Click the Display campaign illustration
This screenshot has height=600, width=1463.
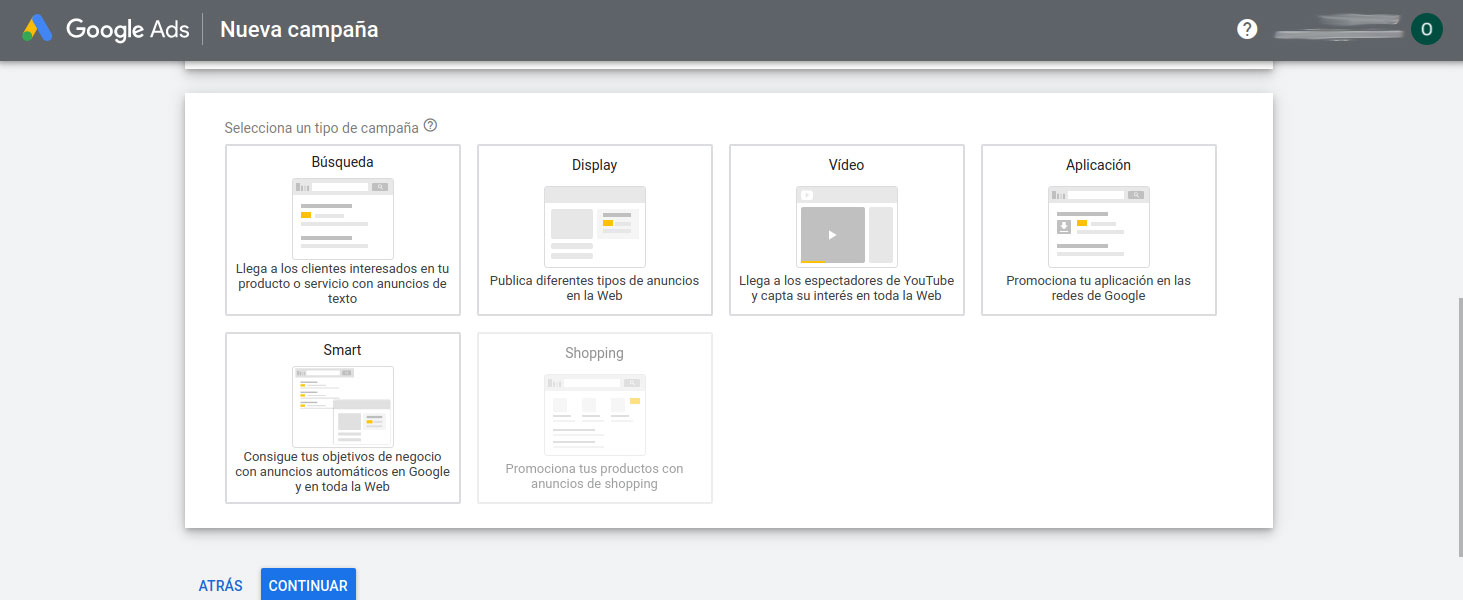pyautogui.click(x=595, y=226)
